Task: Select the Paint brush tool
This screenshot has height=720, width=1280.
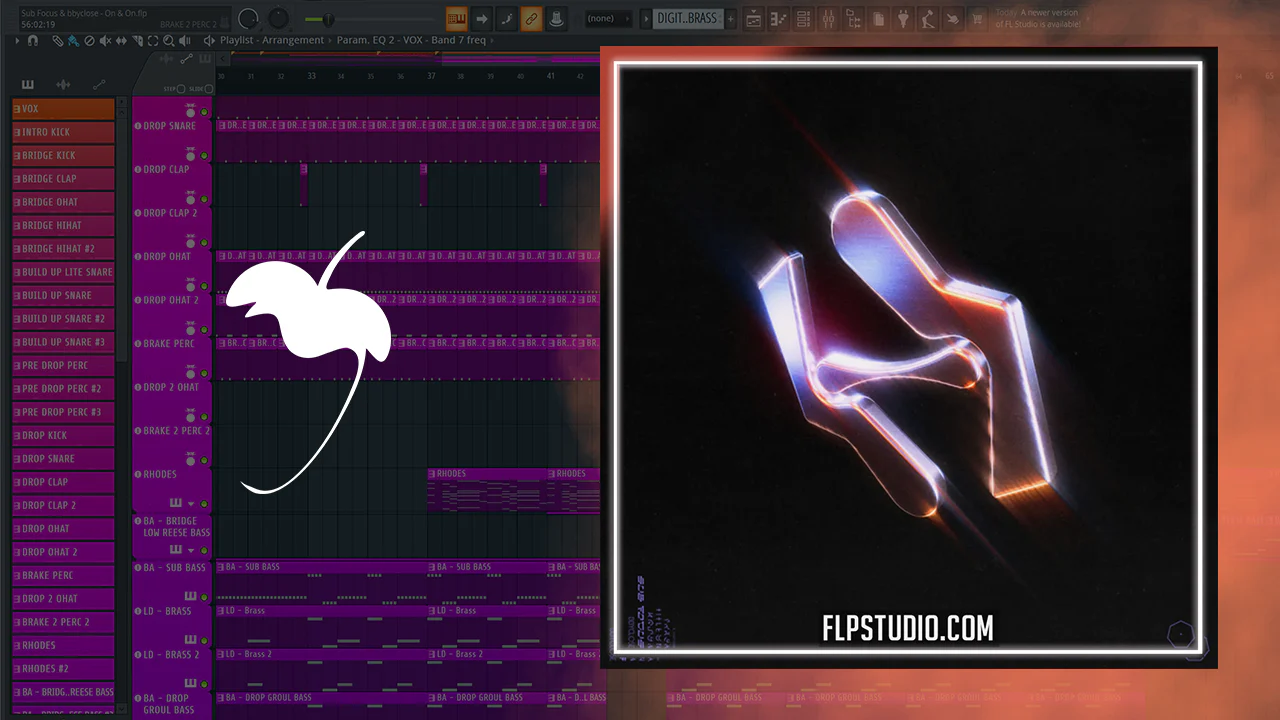Action: coord(73,41)
